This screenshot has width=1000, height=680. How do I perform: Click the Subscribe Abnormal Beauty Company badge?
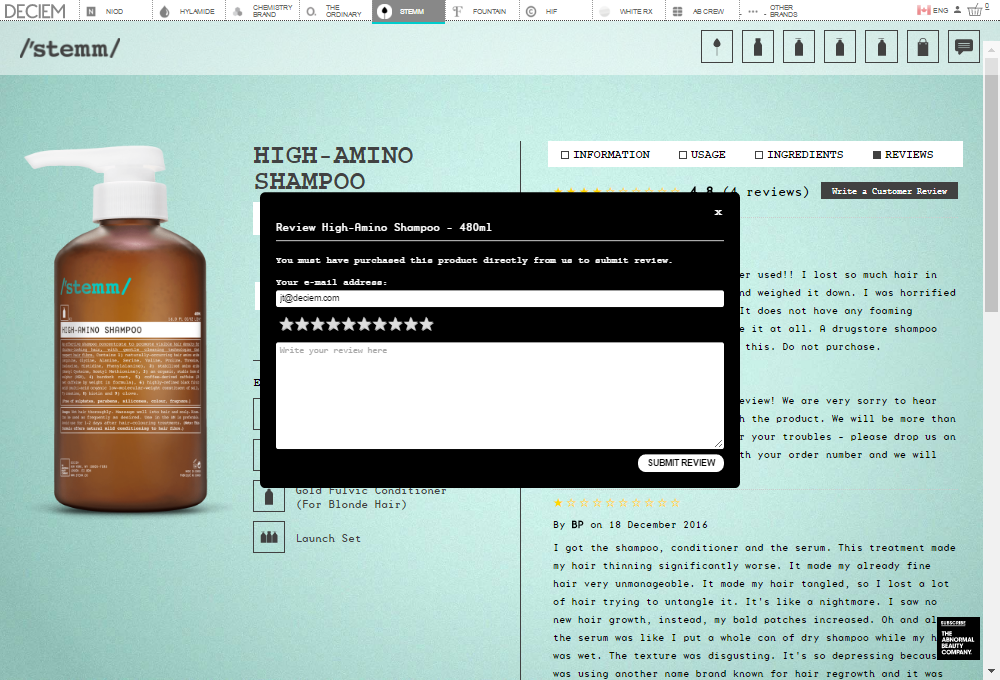tap(958, 638)
